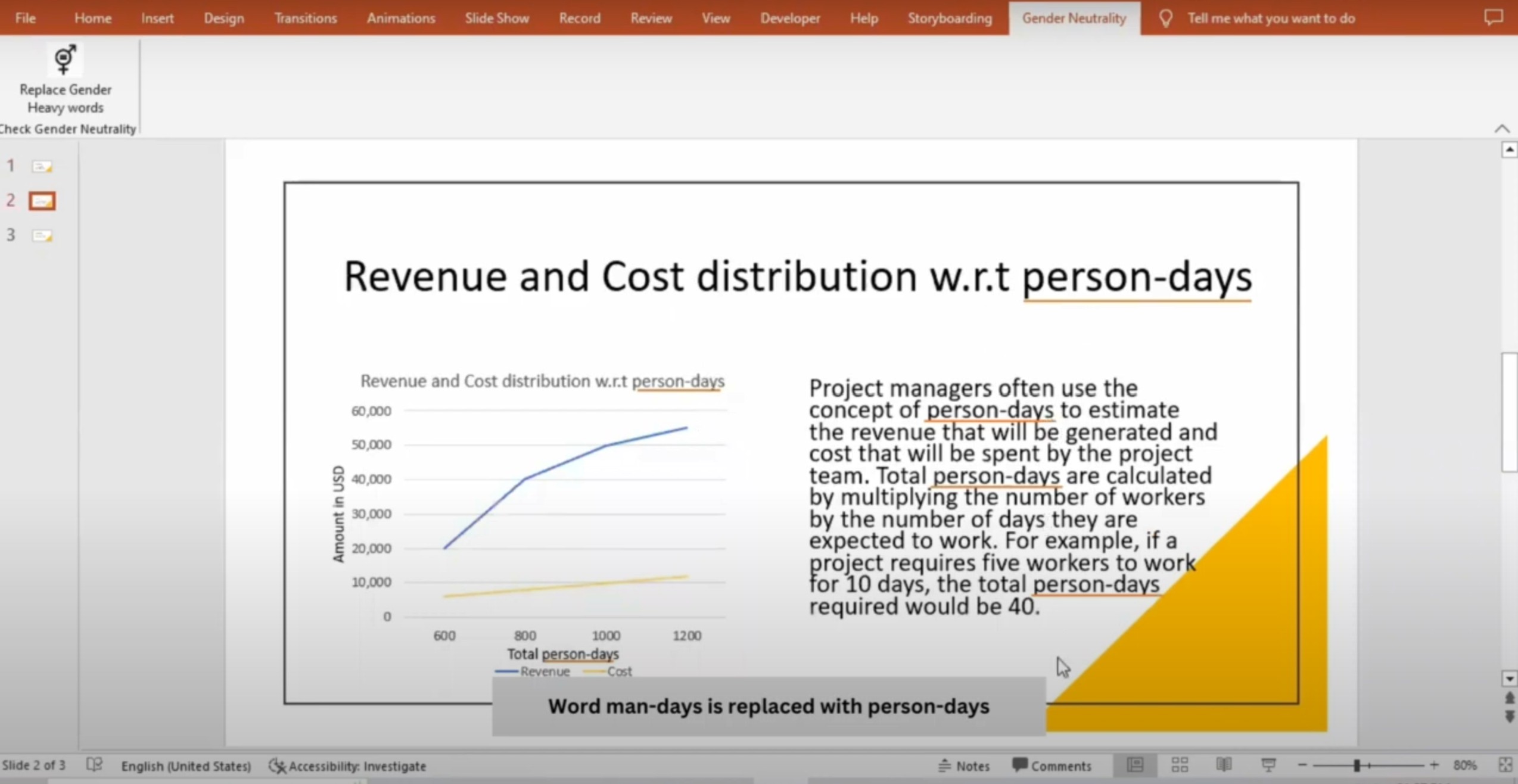
Task: Switch to Reading View icon
Action: 1224,765
